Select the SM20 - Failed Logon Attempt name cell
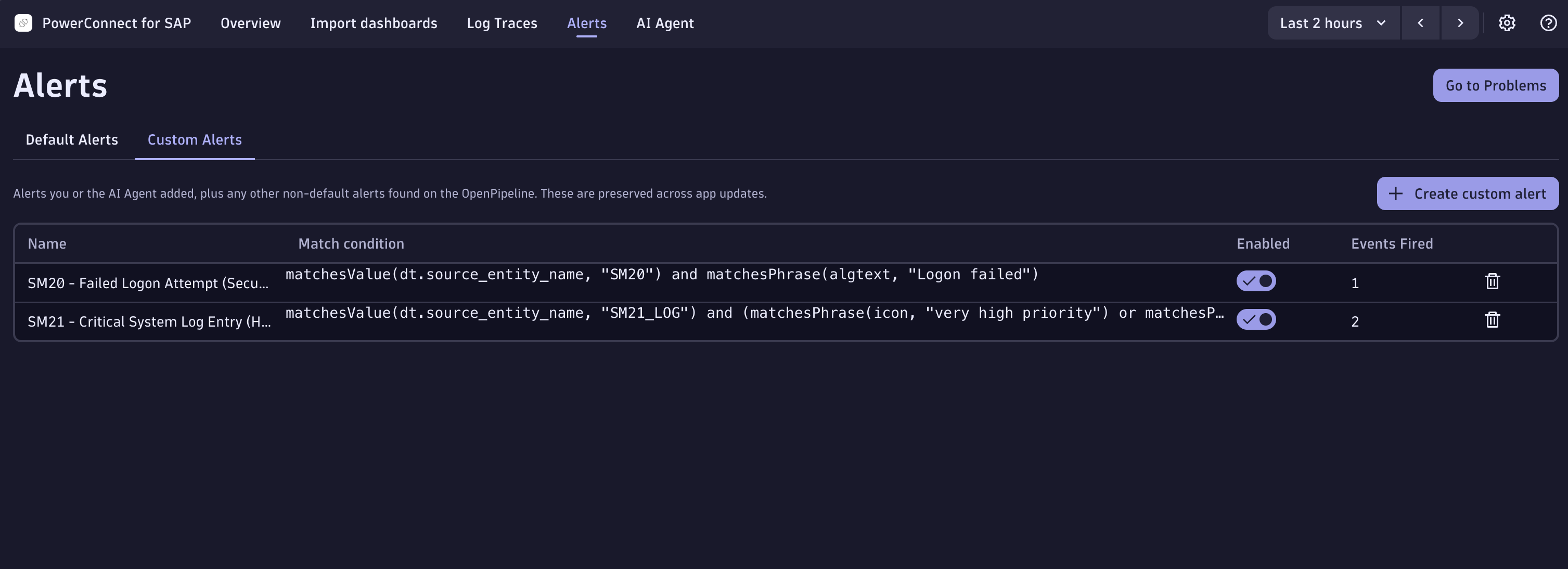 148,283
